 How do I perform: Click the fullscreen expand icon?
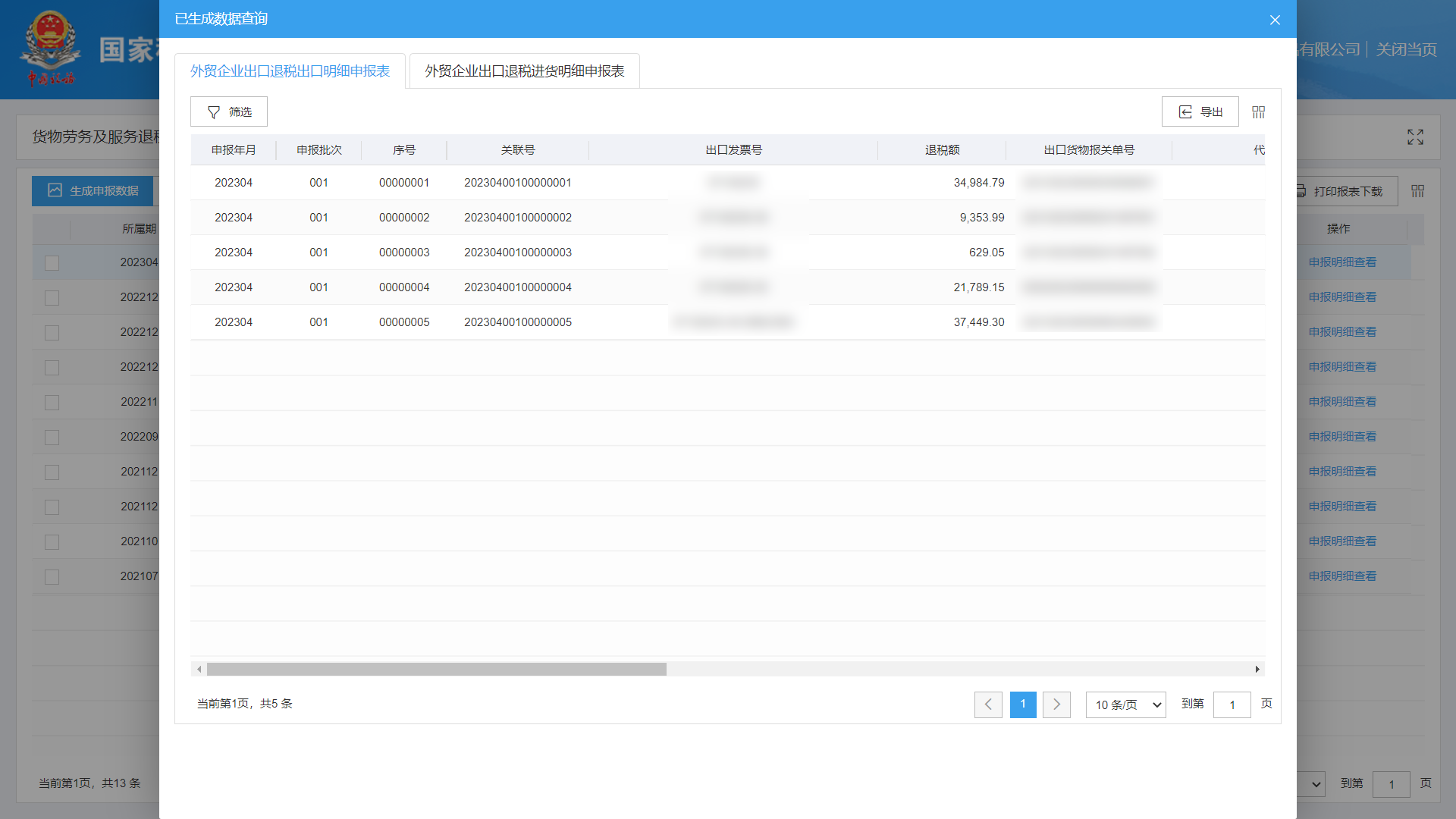point(1415,137)
